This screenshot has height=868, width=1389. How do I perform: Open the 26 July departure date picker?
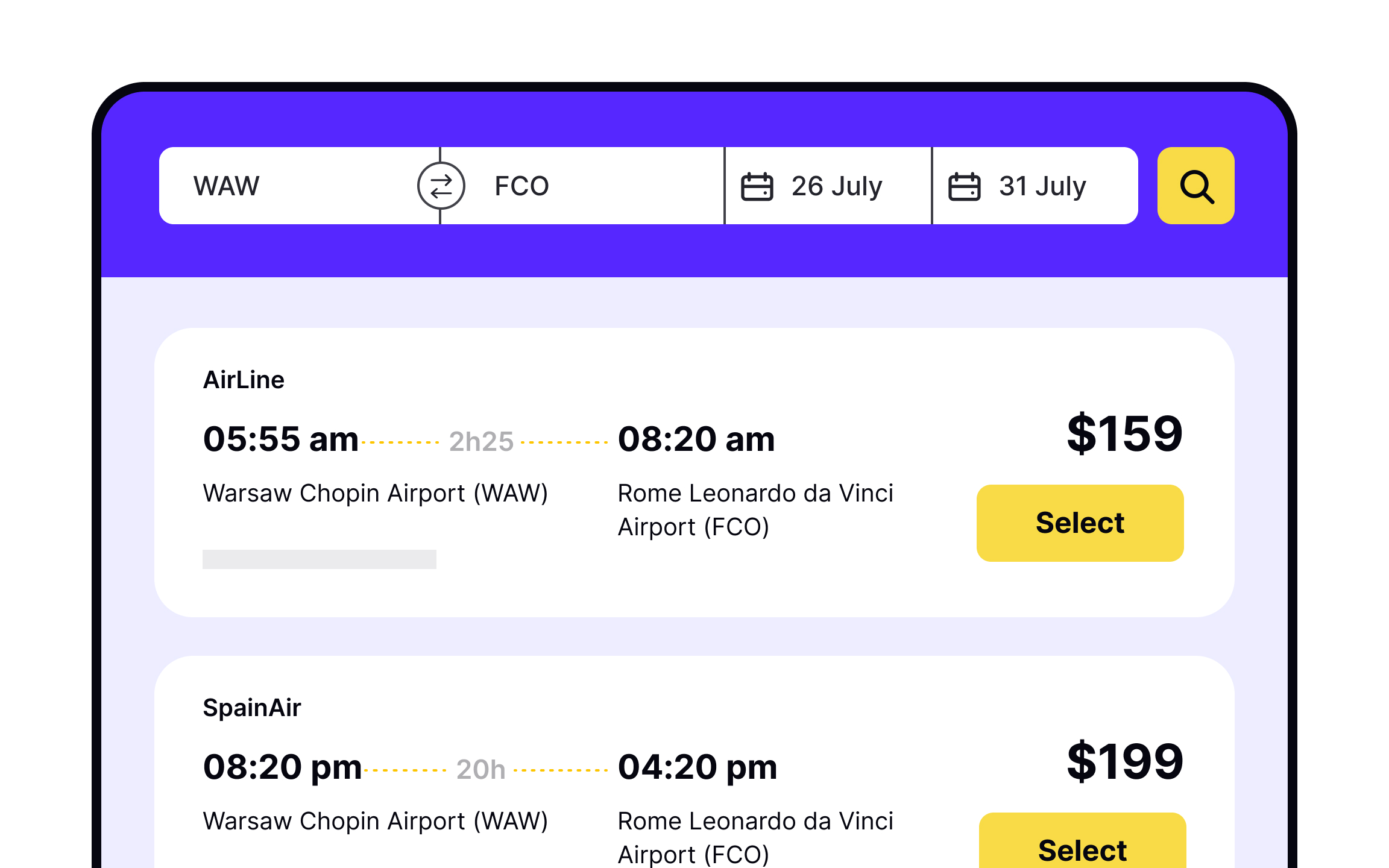pyautogui.click(x=836, y=186)
